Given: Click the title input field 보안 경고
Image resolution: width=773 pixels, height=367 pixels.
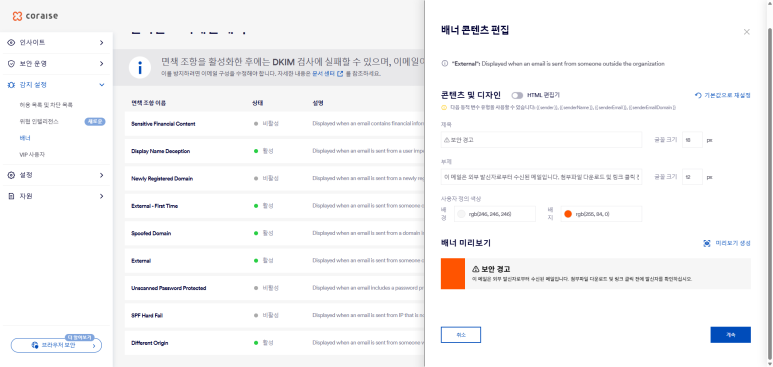Looking at the screenshot, I should point(541,140).
